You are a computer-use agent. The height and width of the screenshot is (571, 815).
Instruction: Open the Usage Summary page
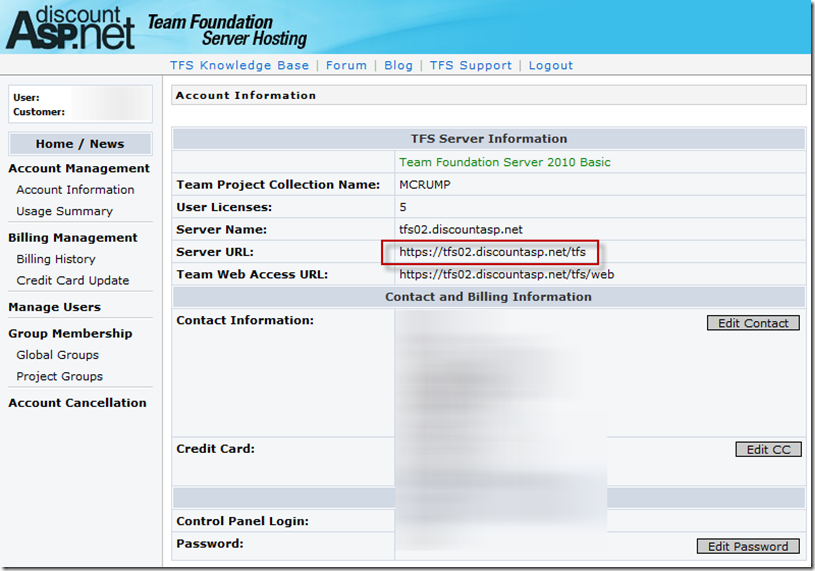coord(64,211)
